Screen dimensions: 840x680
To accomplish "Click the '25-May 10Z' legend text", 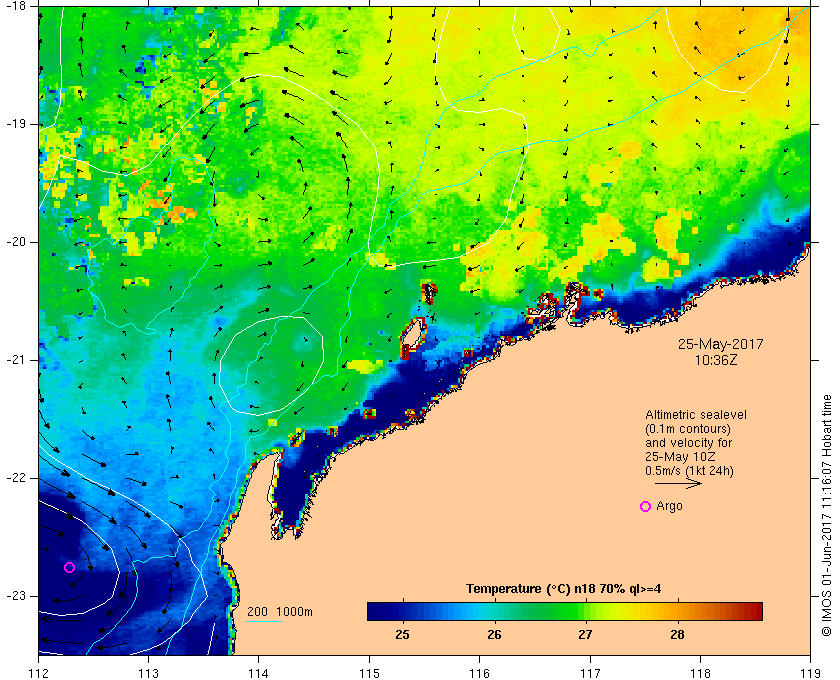I will pos(680,457).
